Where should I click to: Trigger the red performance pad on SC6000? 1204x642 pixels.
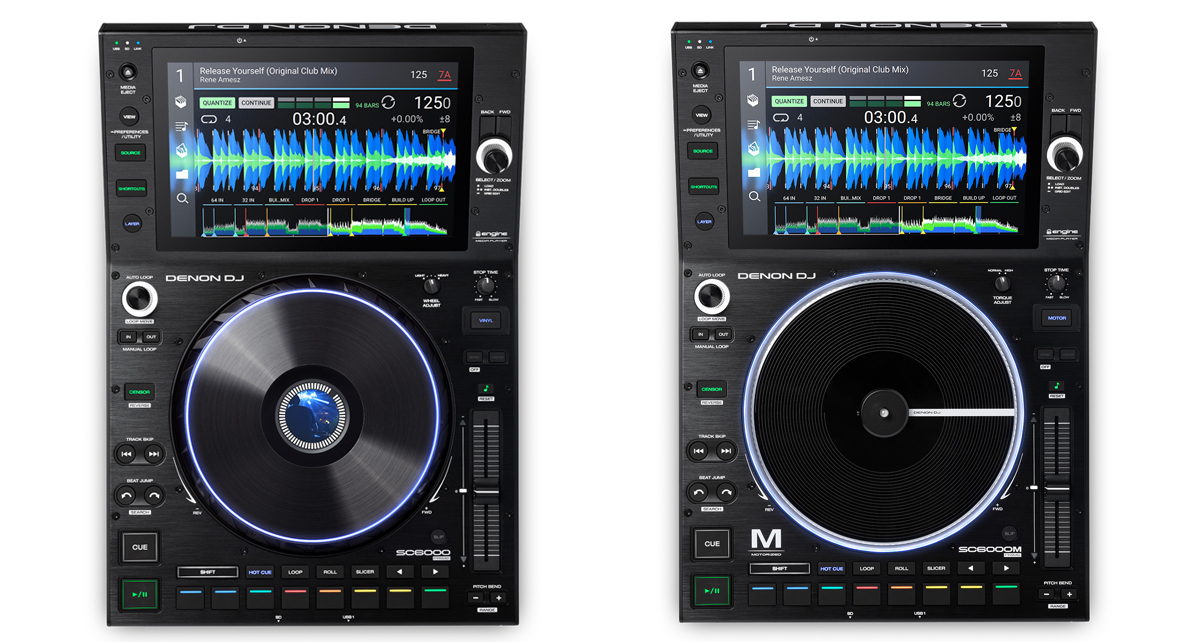point(295,597)
